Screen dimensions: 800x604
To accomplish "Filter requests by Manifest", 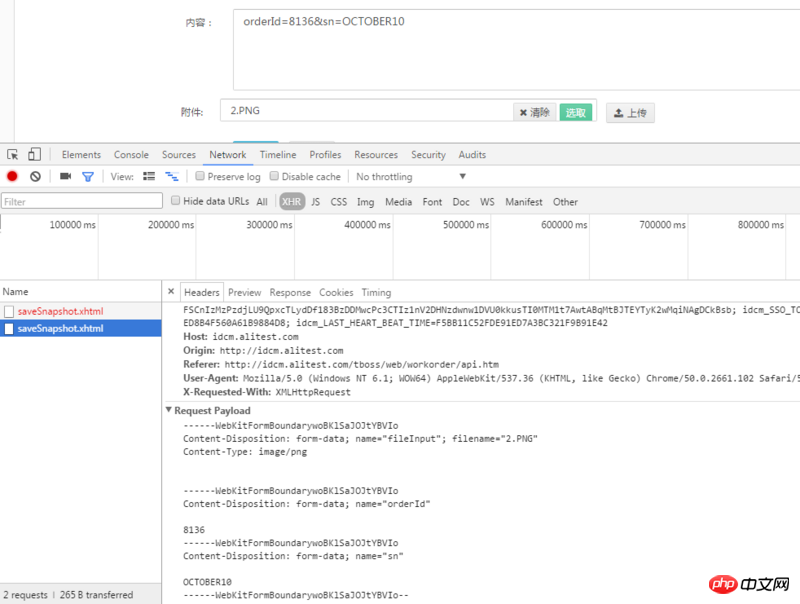I will pyautogui.click(x=524, y=202).
